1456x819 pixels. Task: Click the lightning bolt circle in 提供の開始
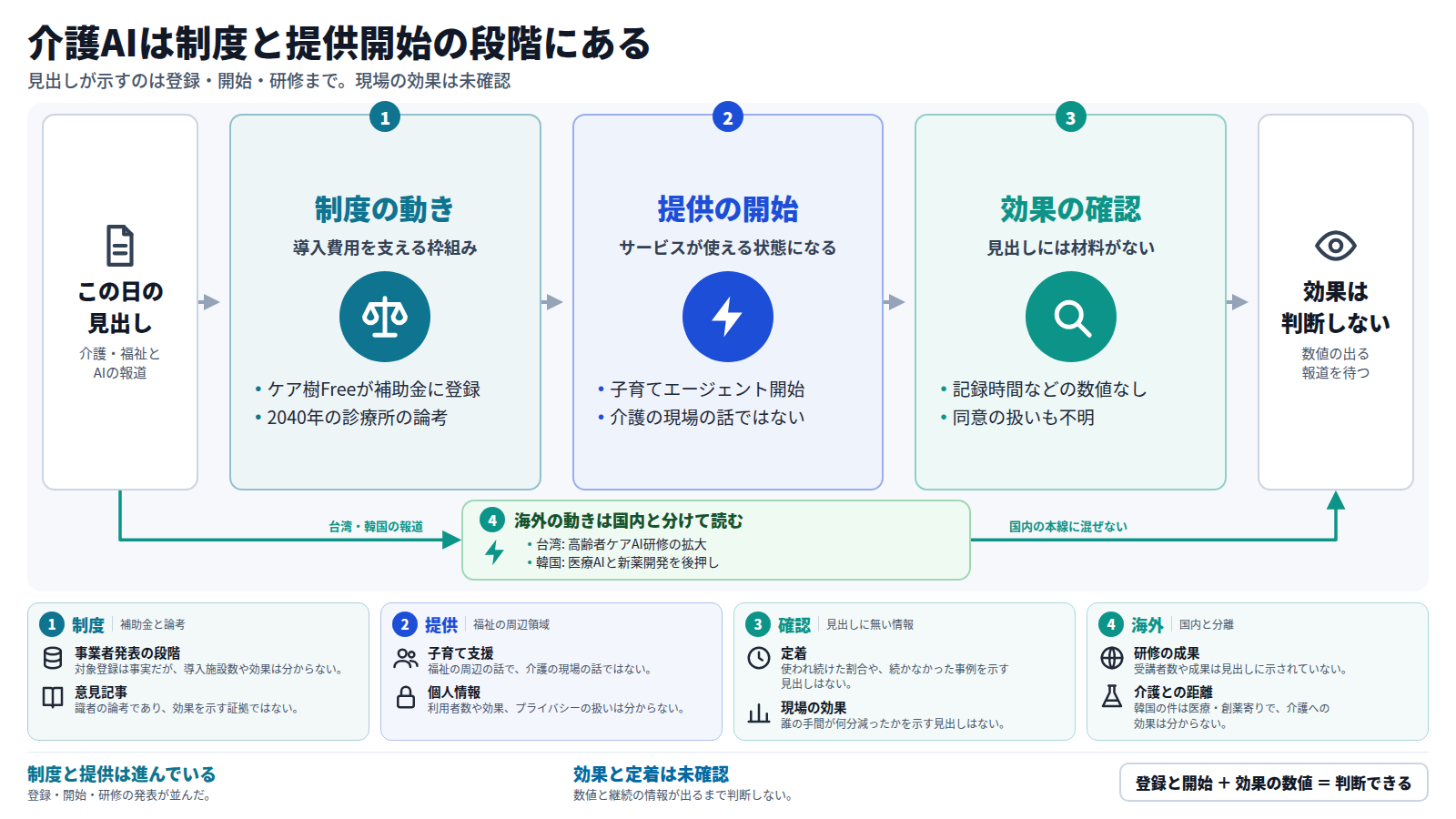(728, 317)
